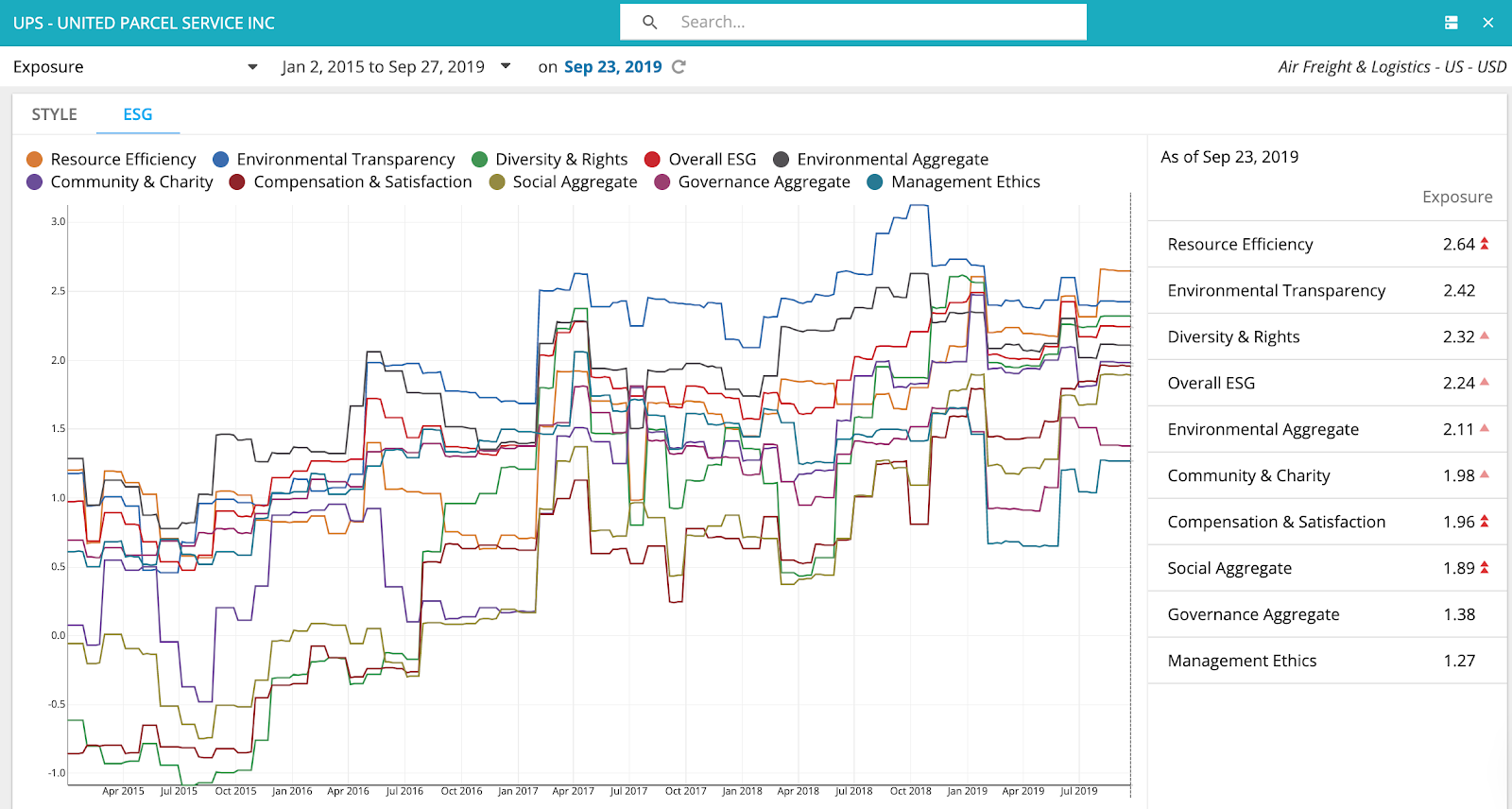
Task: Click the refresh date icon
Action: [x=679, y=67]
